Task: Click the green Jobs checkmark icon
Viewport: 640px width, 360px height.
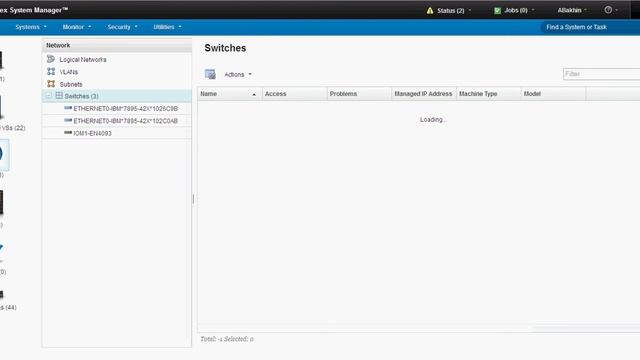Action: [x=498, y=11]
